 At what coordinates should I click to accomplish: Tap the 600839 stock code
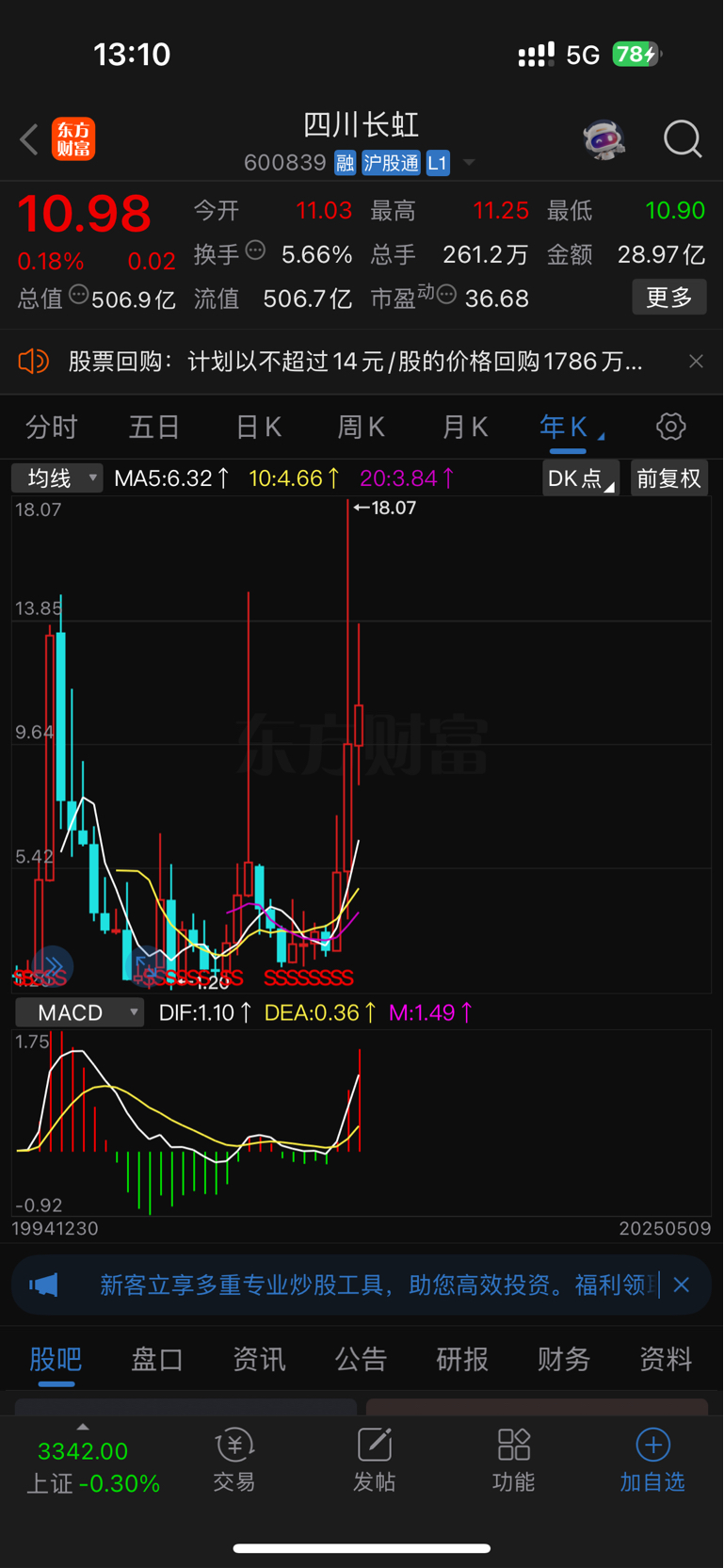click(284, 163)
